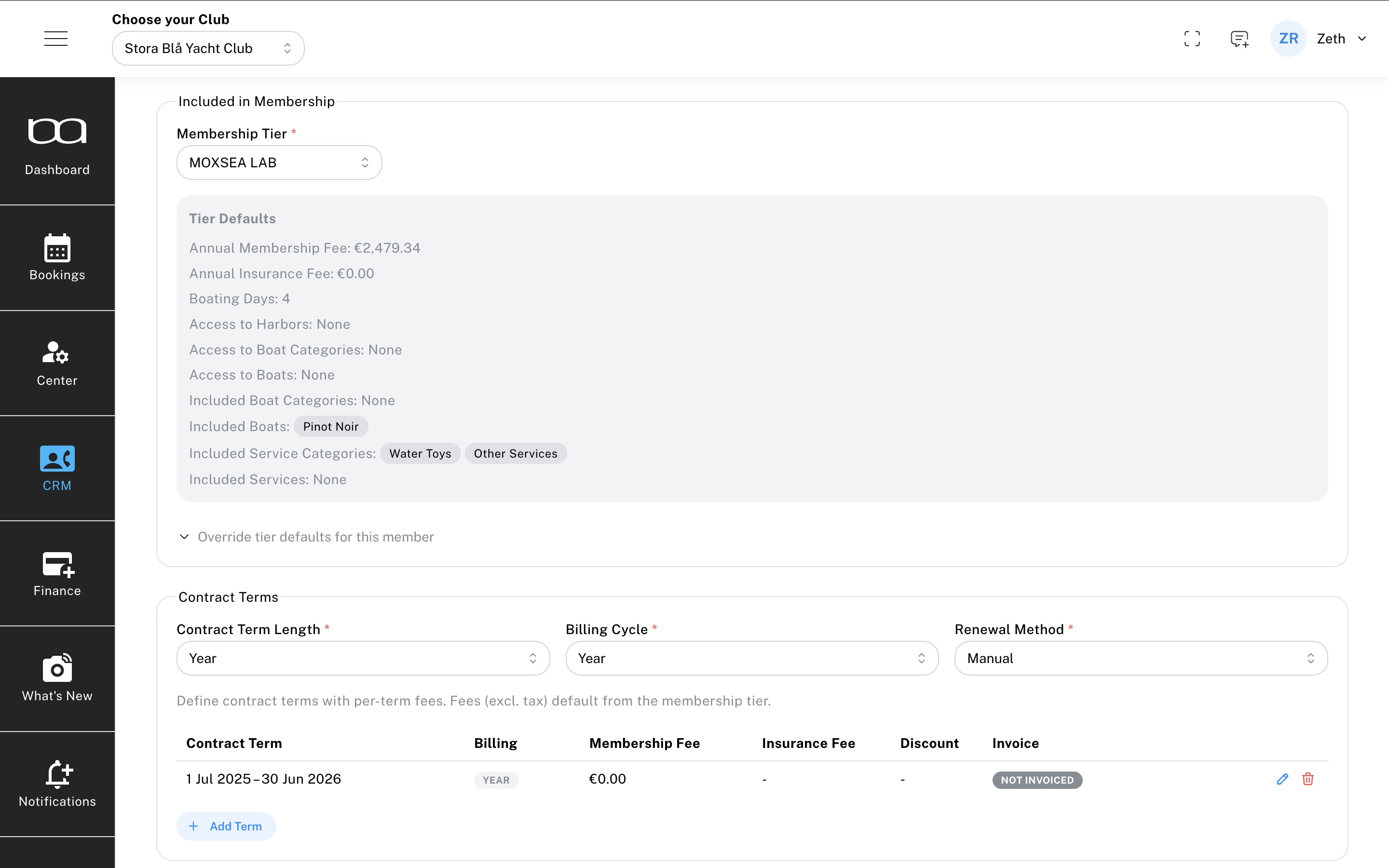The height and width of the screenshot is (868, 1389).
Task: Open the Center sidebar item
Action: [x=57, y=363]
